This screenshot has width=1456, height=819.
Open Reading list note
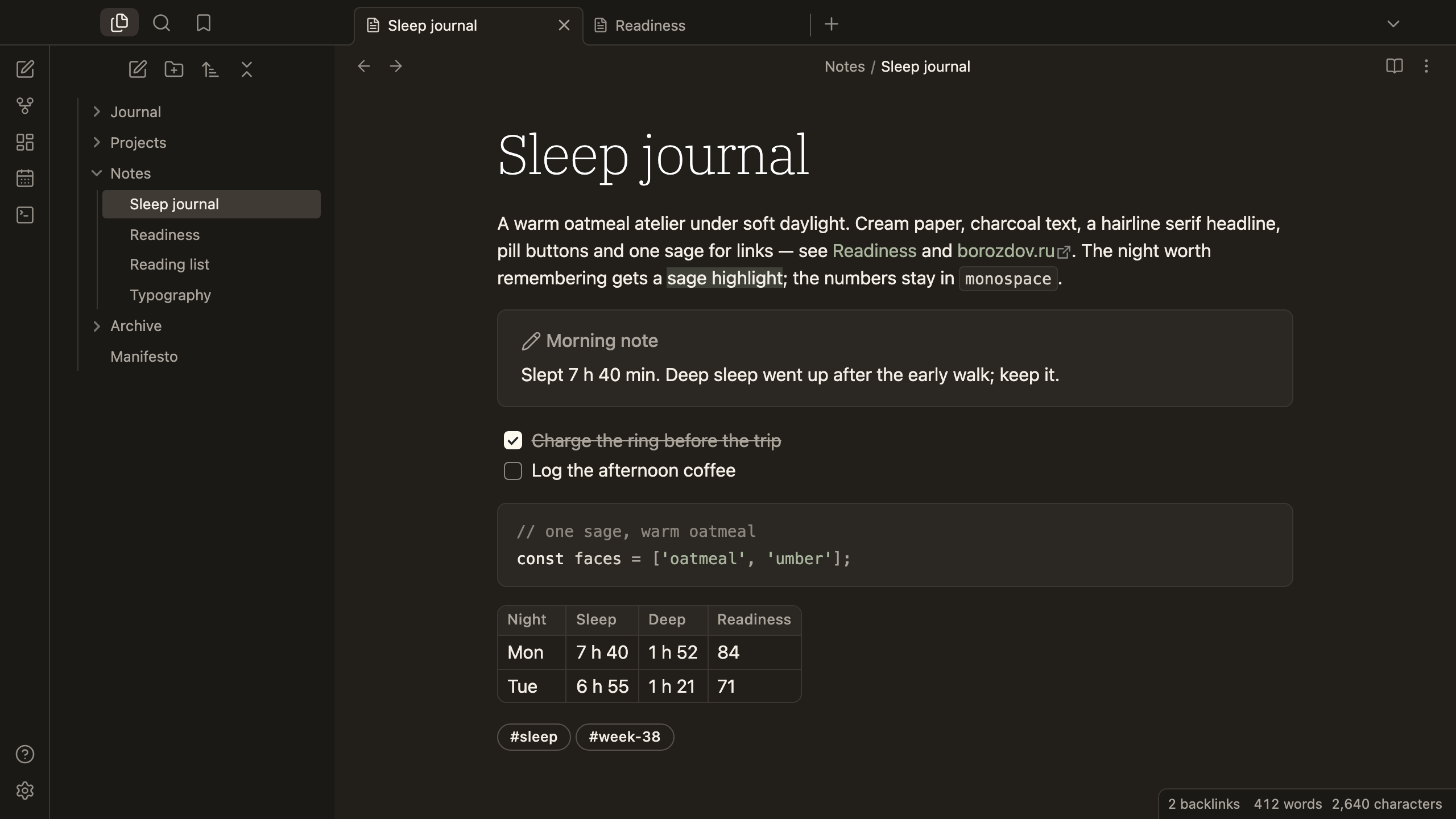click(212, 264)
